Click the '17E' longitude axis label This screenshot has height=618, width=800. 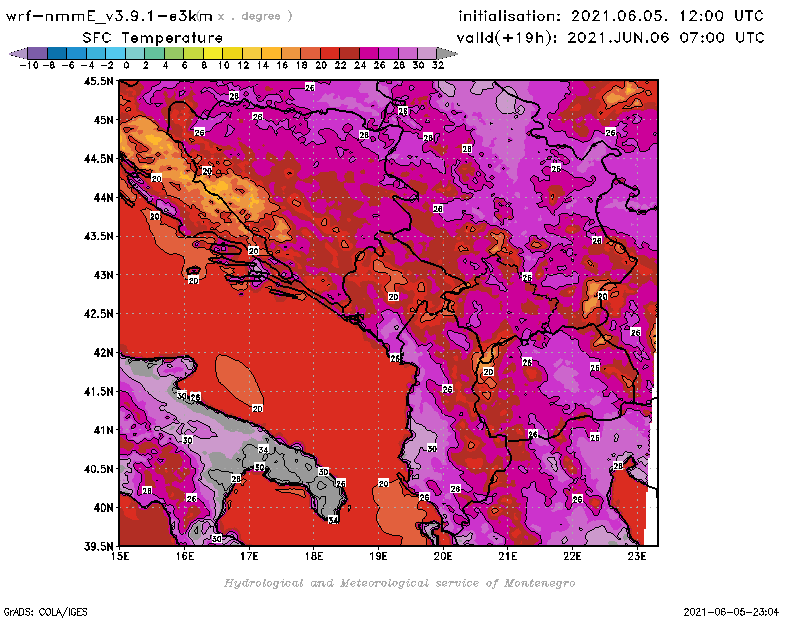coord(249,556)
